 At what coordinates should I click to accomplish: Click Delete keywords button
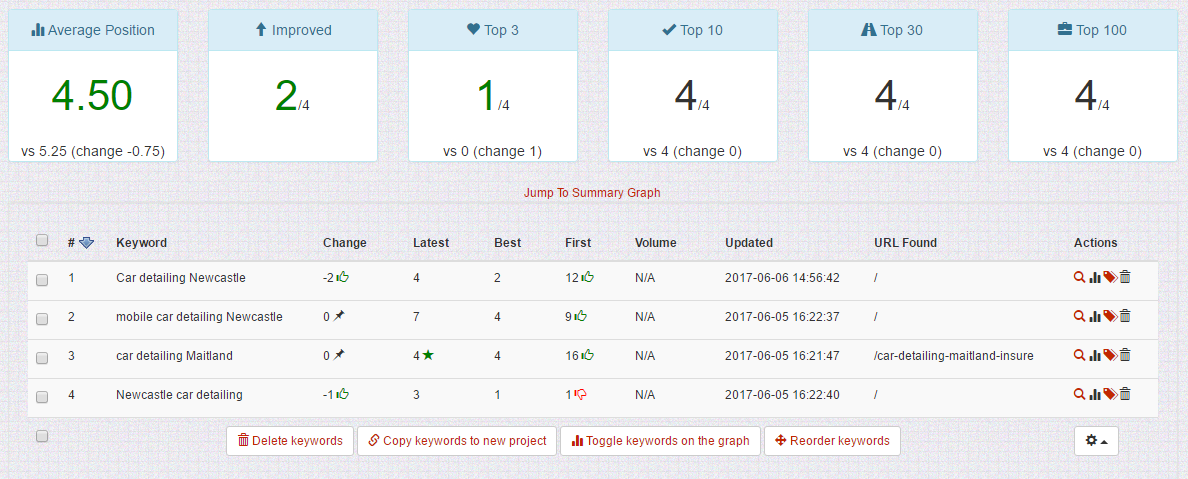click(x=289, y=440)
